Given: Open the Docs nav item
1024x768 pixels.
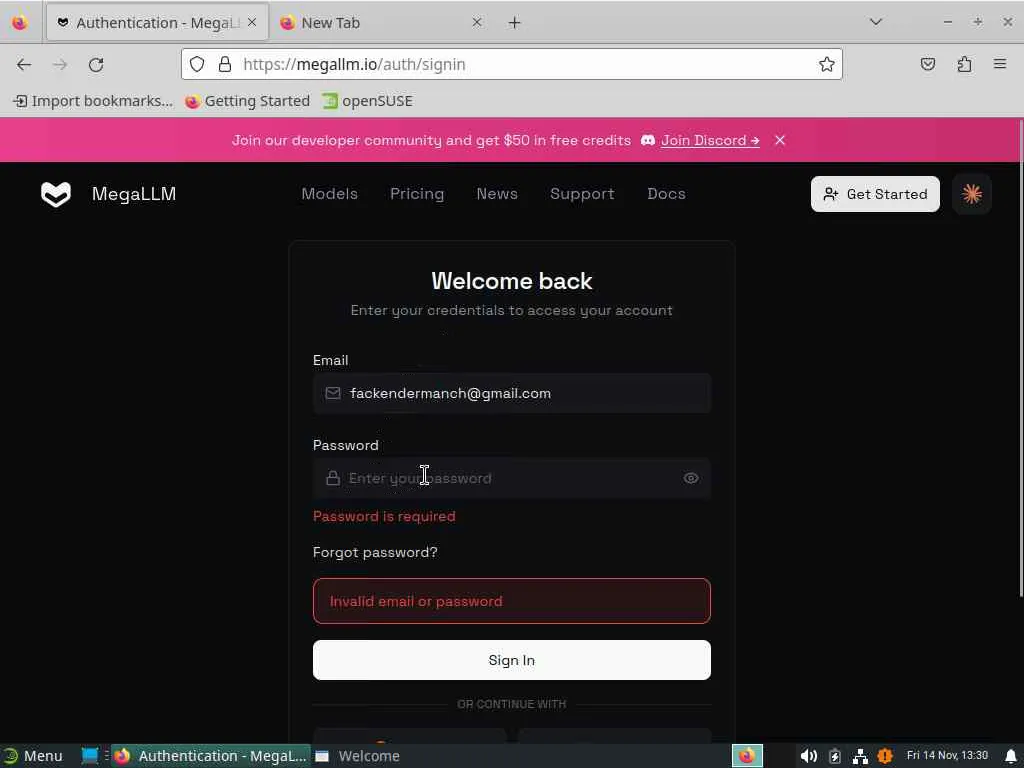Looking at the screenshot, I should click(666, 194).
